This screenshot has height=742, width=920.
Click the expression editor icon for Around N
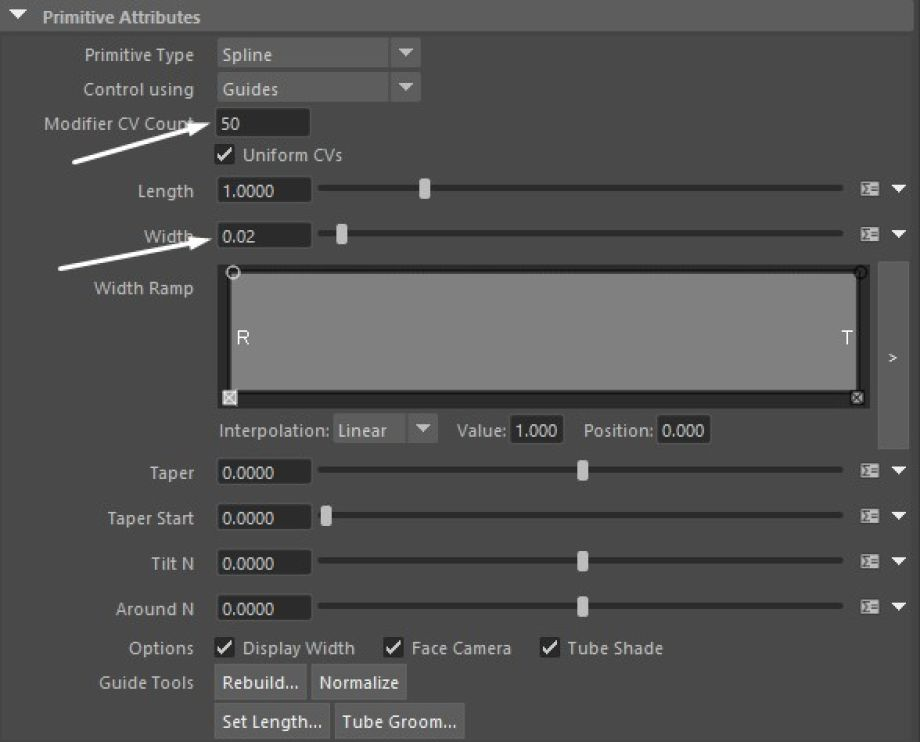(869, 607)
